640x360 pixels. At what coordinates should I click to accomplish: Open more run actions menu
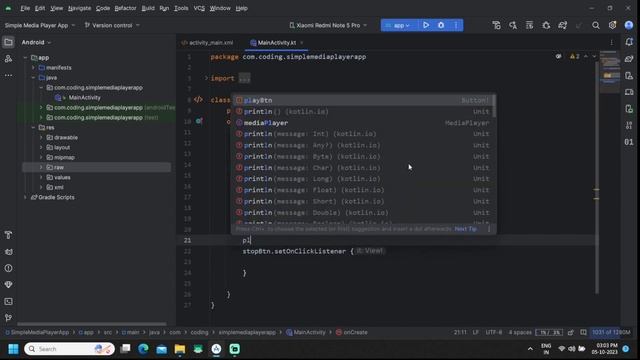click(456, 25)
